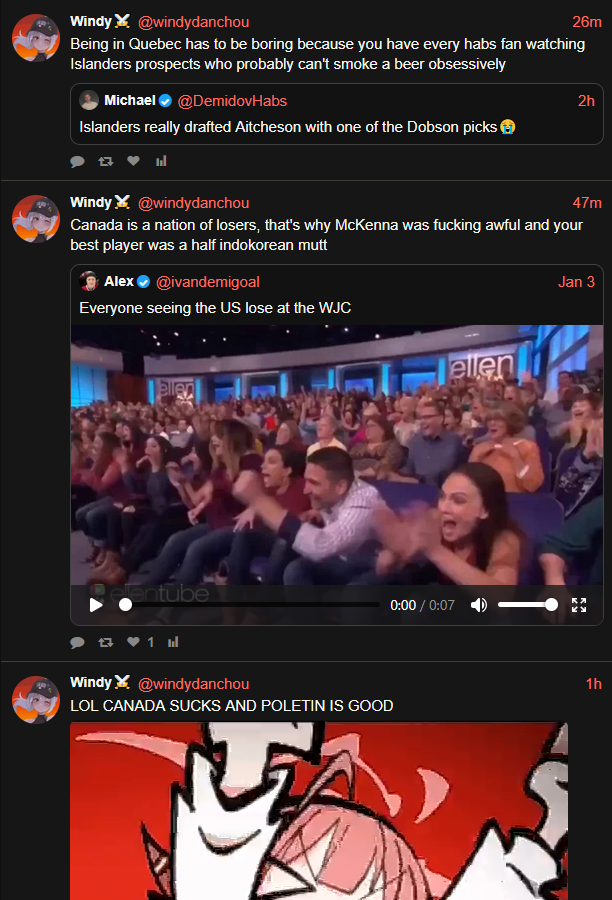Viewport: 612px width, 900px height.
Task: Open @DemidovHabs profile link
Action: tap(232, 101)
